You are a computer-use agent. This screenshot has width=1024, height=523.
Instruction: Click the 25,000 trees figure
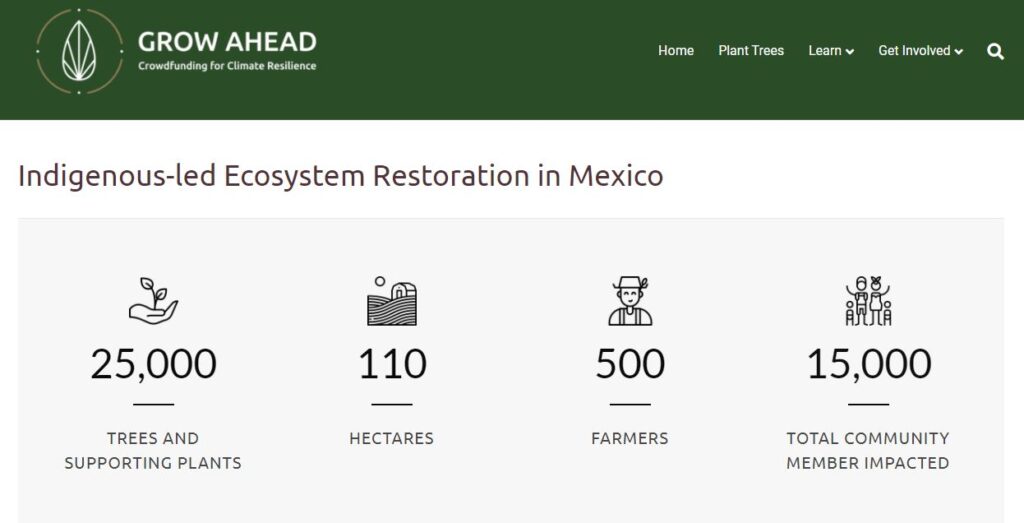[153, 364]
